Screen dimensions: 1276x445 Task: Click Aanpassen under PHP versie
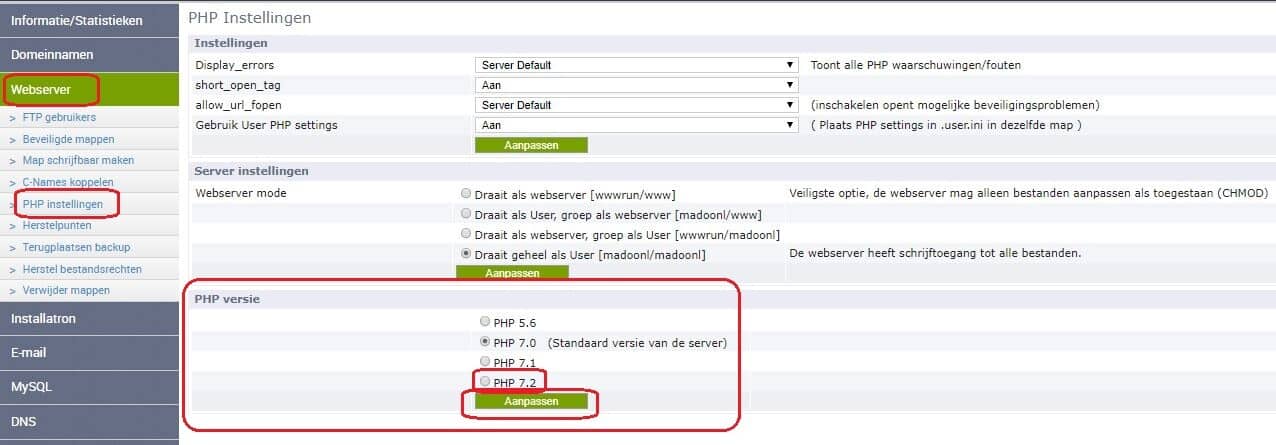531,401
